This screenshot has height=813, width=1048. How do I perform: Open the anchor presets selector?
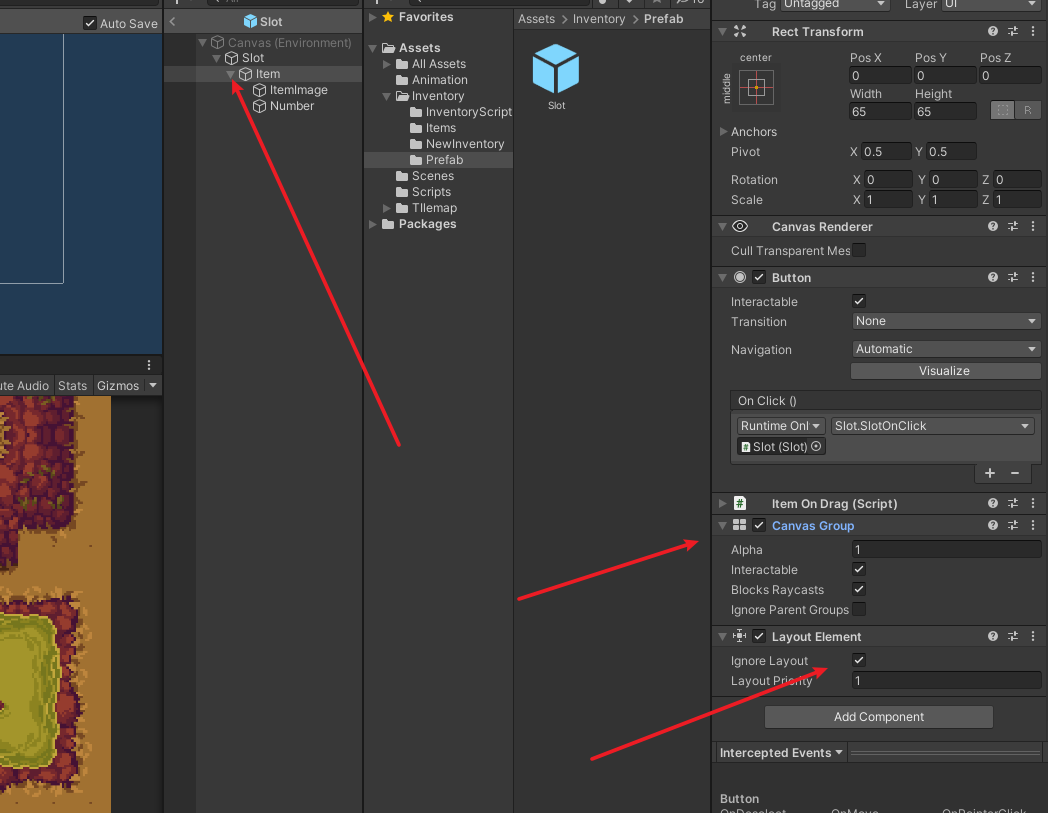[x=757, y=88]
